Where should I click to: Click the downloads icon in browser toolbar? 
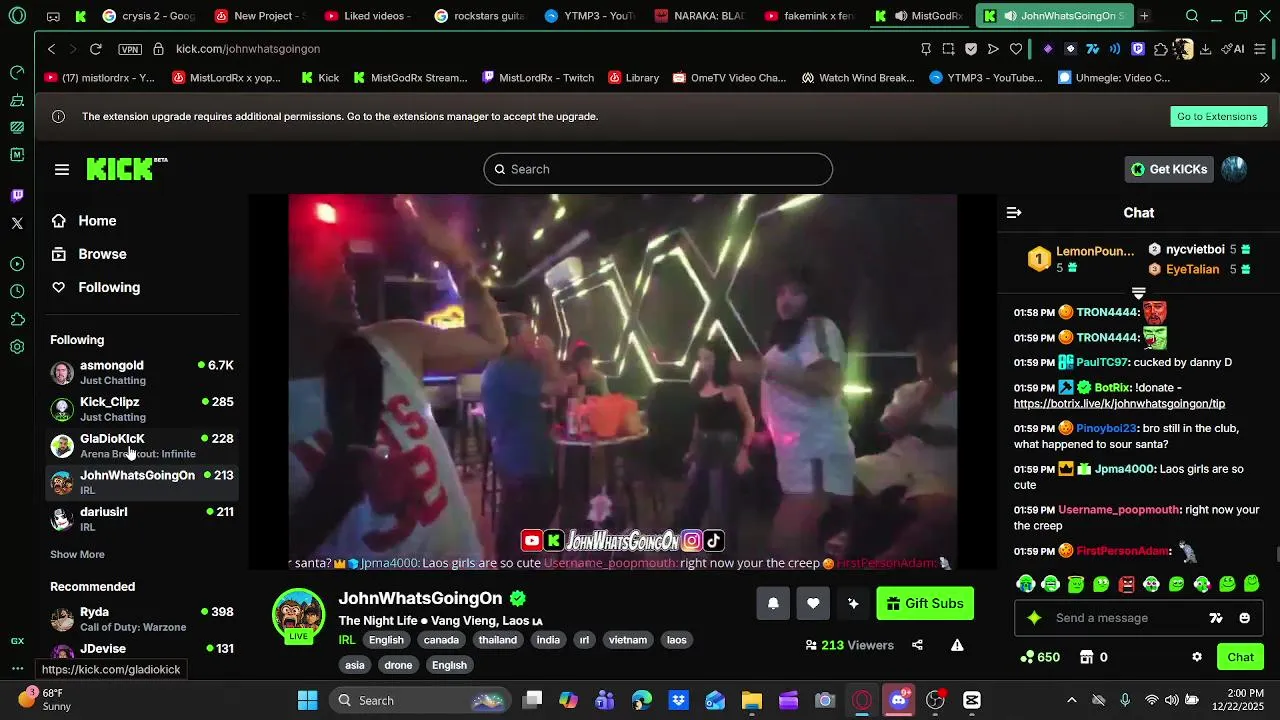point(1206,49)
